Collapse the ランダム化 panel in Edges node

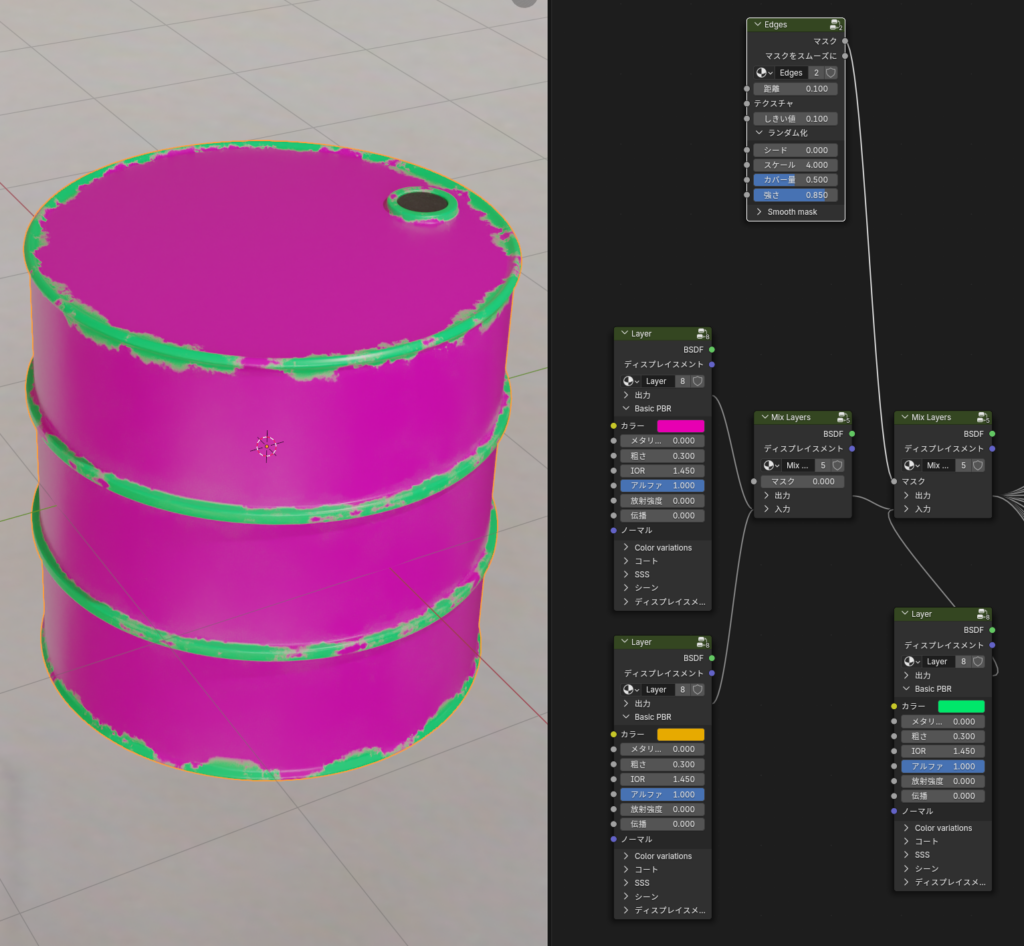click(x=759, y=132)
